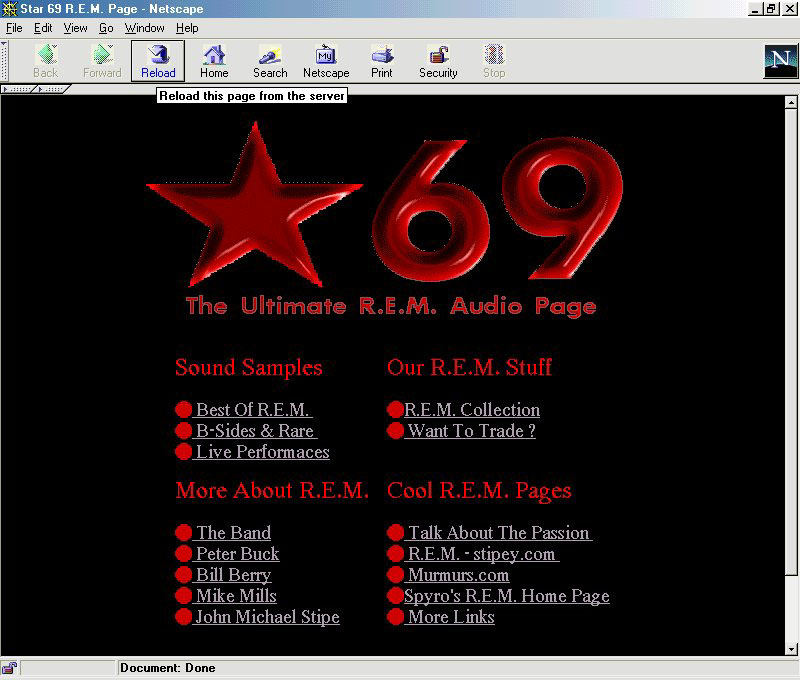Click the red bullet beside Talk About The Passion
Viewport: 800px width, 681px height.
tap(395, 533)
